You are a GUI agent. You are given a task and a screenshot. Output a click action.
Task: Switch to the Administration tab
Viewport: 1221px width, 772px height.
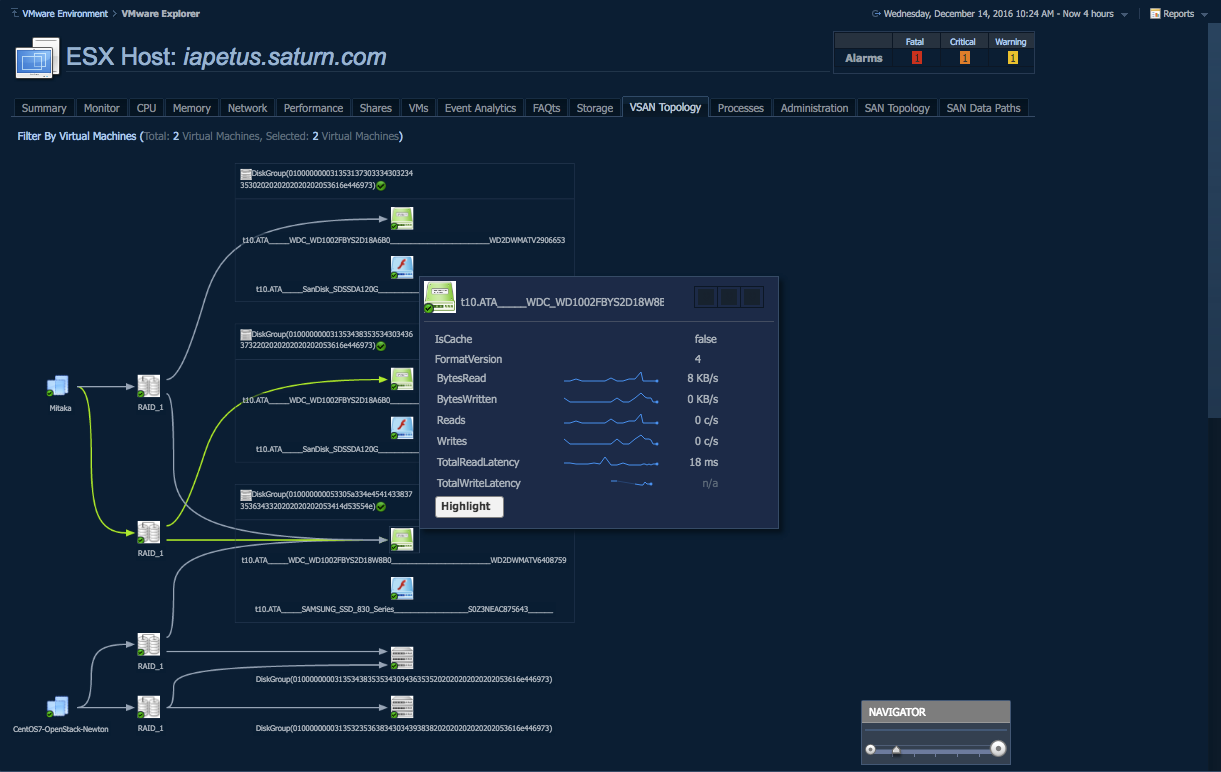[x=815, y=108]
